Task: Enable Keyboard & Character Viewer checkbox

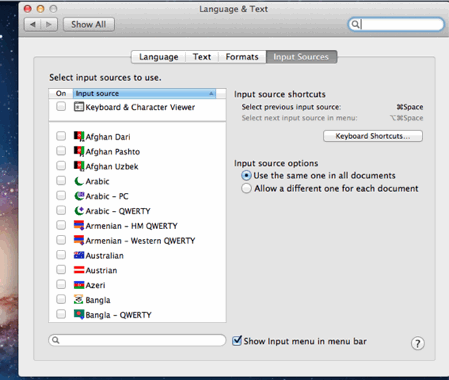Action: pos(61,106)
